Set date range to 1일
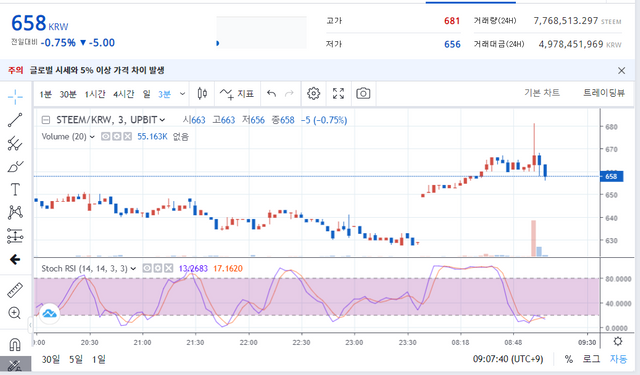Viewport: 640px width, 375px height. click(x=98, y=359)
